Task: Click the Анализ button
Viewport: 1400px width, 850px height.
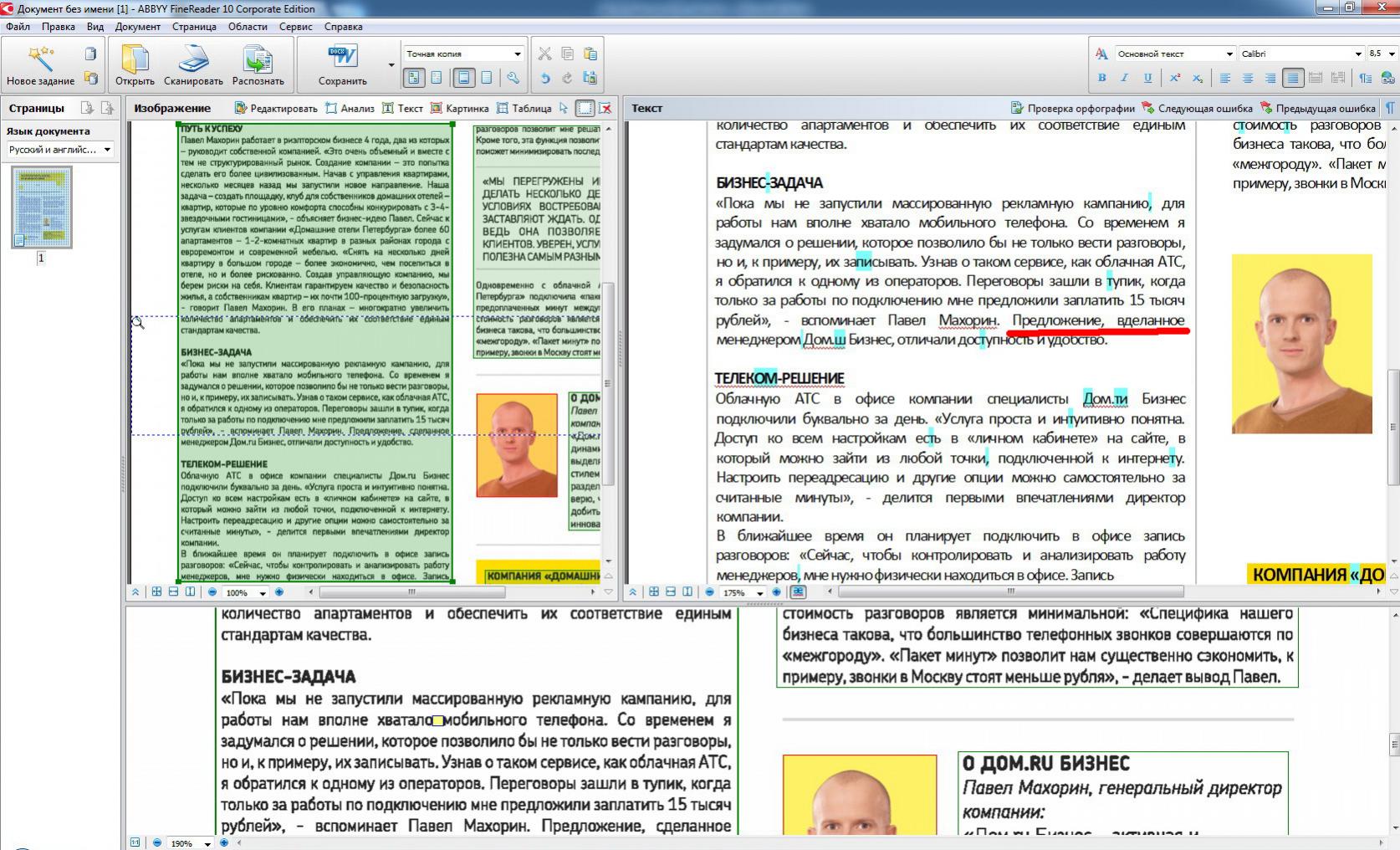Action: [350, 108]
